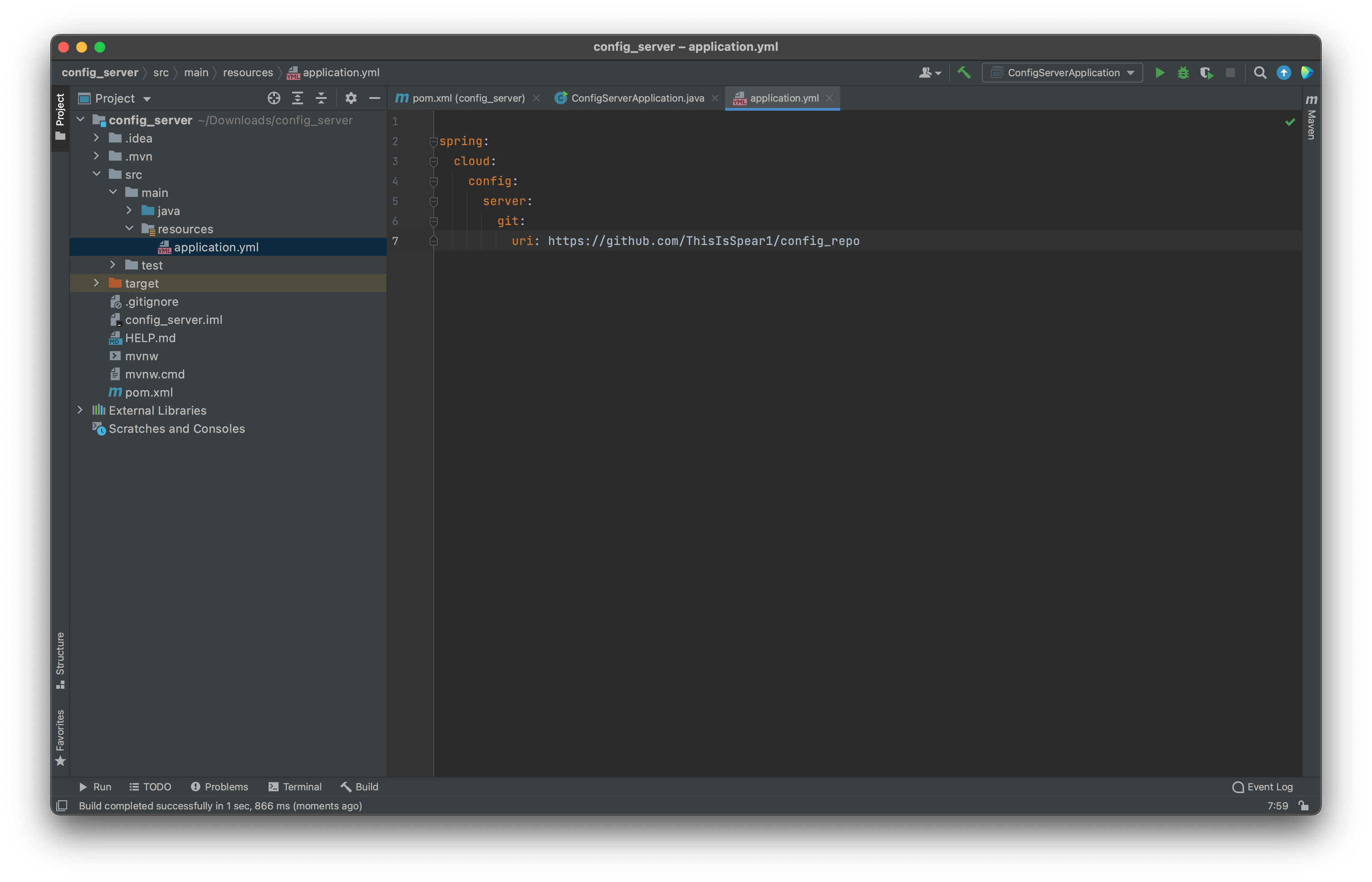
Task: Click Select Opened File locate icon
Action: pyautogui.click(x=274, y=98)
